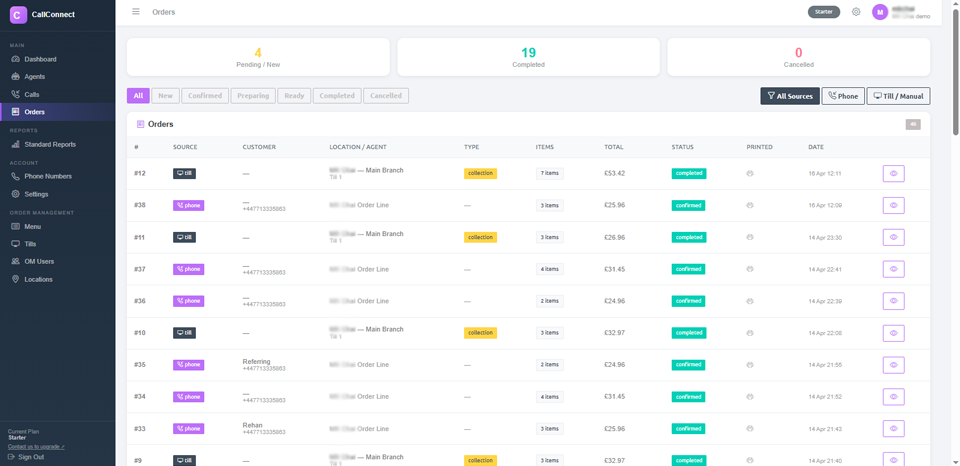
Task: Click the completed status badge on order #10
Action: [x=689, y=333]
